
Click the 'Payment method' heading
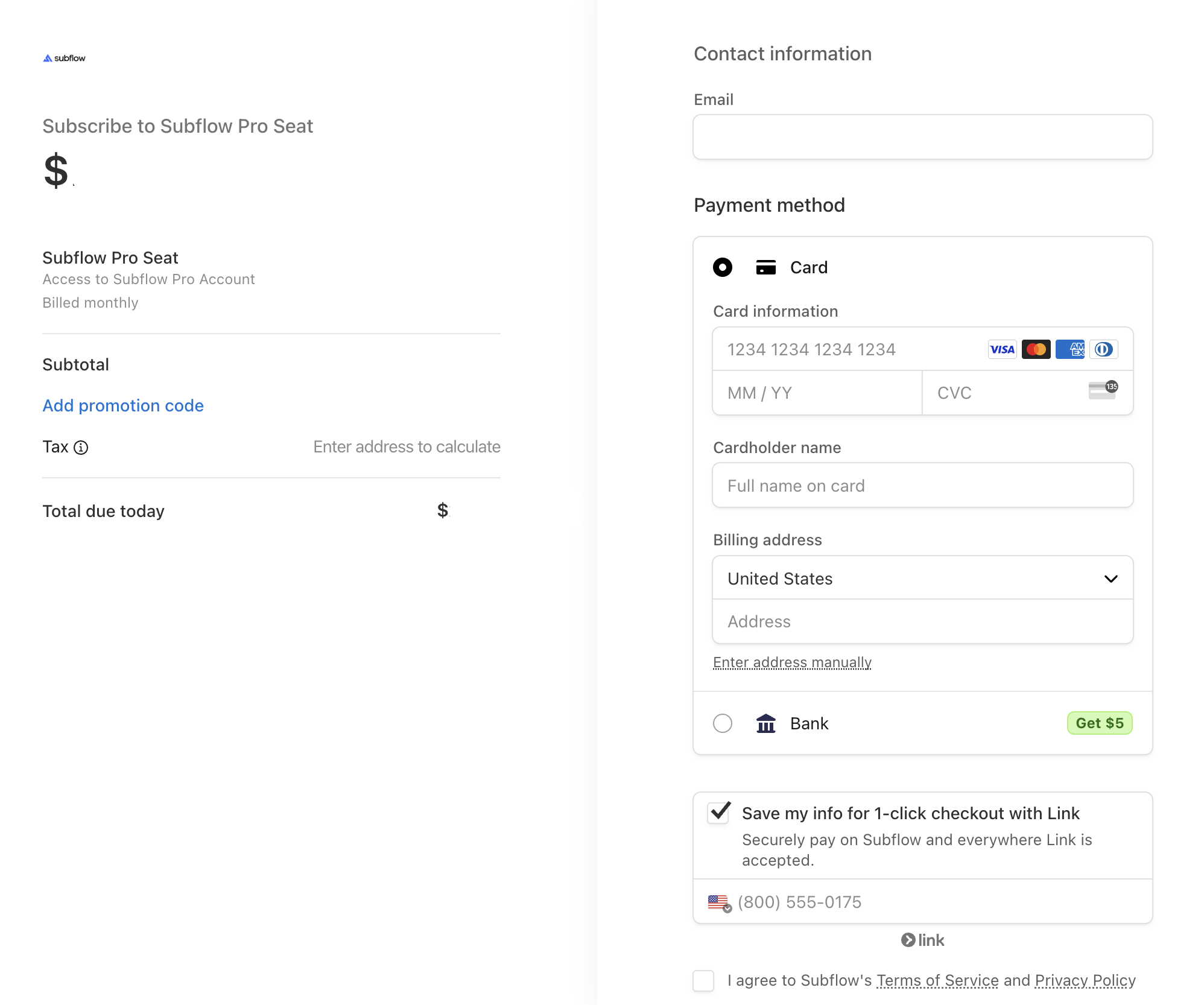[x=769, y=206]
